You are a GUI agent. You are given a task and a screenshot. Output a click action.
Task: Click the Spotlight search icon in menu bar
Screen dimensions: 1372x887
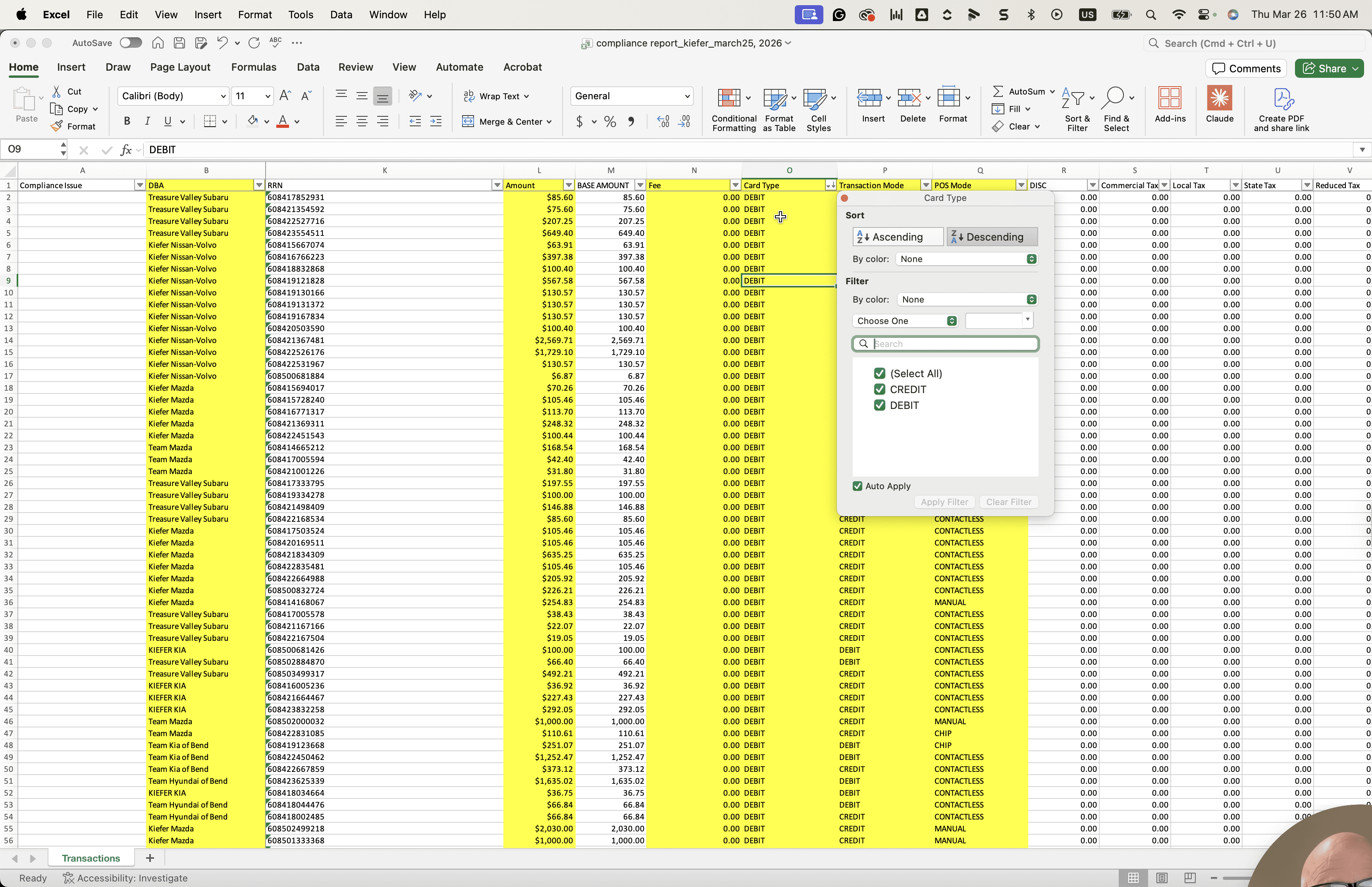[1150, 14]
